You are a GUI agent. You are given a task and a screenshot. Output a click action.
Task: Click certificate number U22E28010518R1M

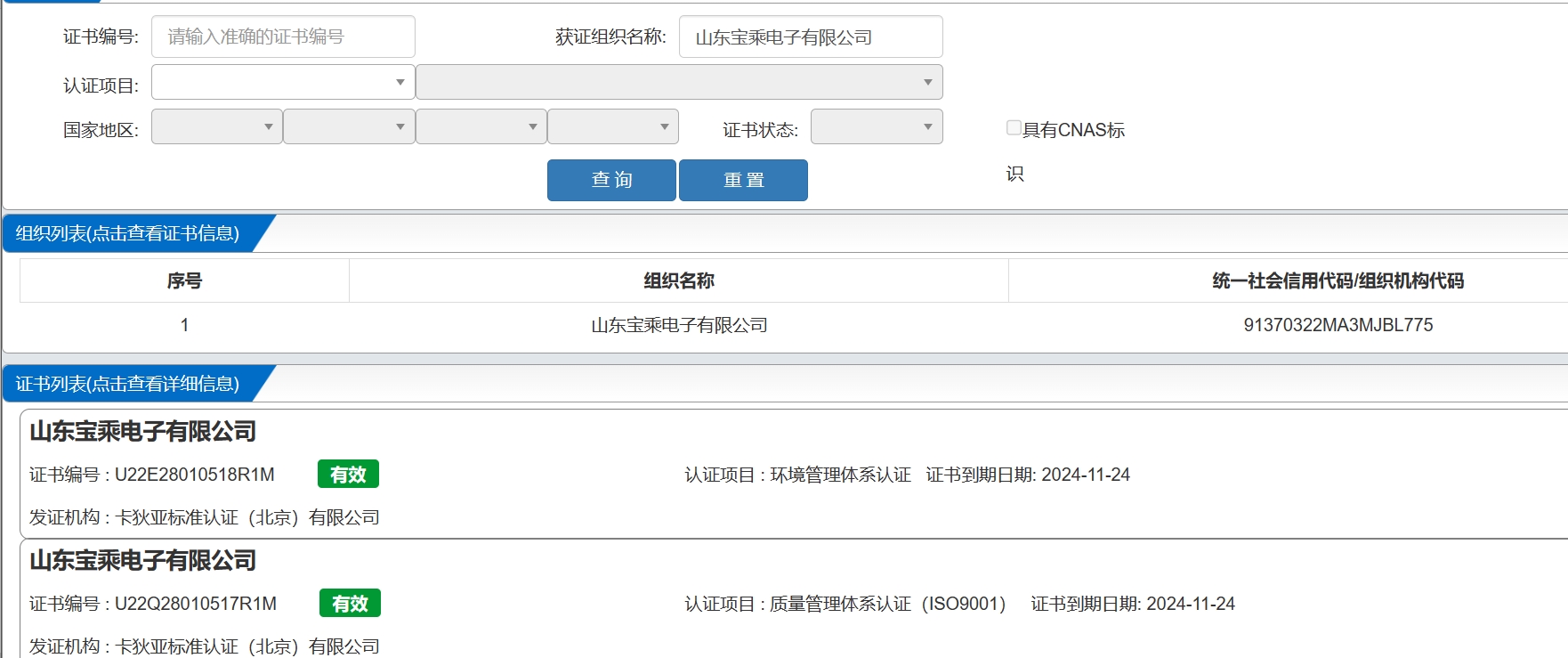pos(195,475)
